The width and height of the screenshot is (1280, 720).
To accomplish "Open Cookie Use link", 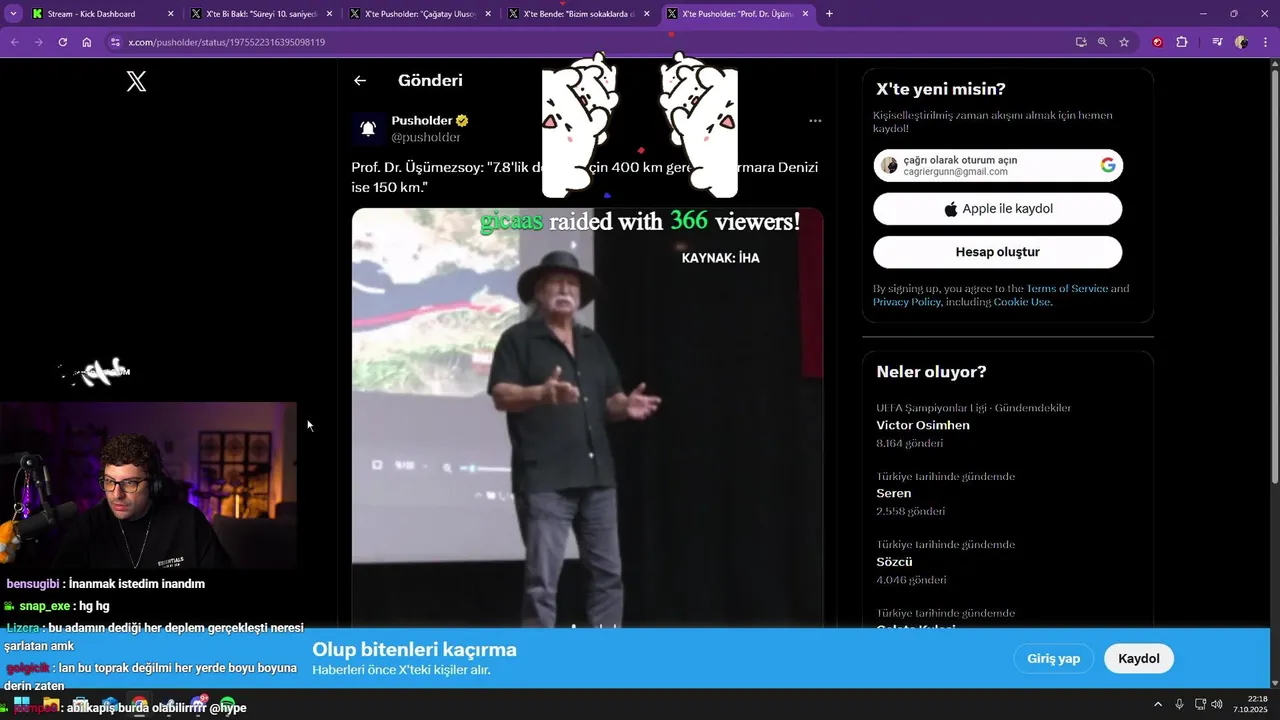I will click(1022, 302).
